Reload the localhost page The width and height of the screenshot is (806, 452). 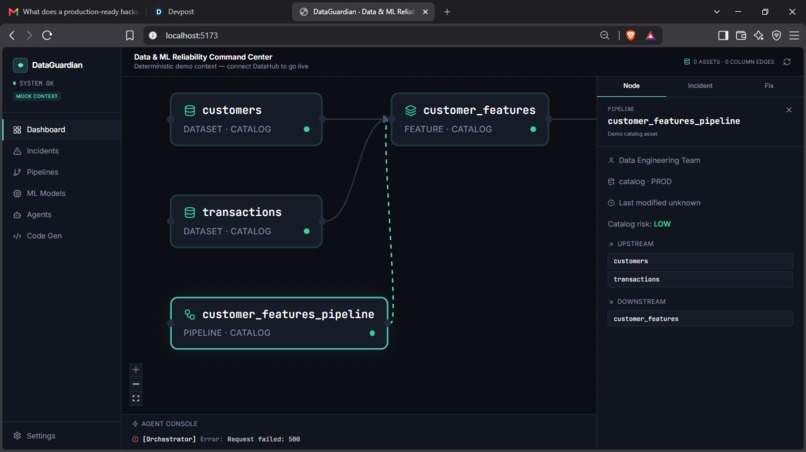47,35
